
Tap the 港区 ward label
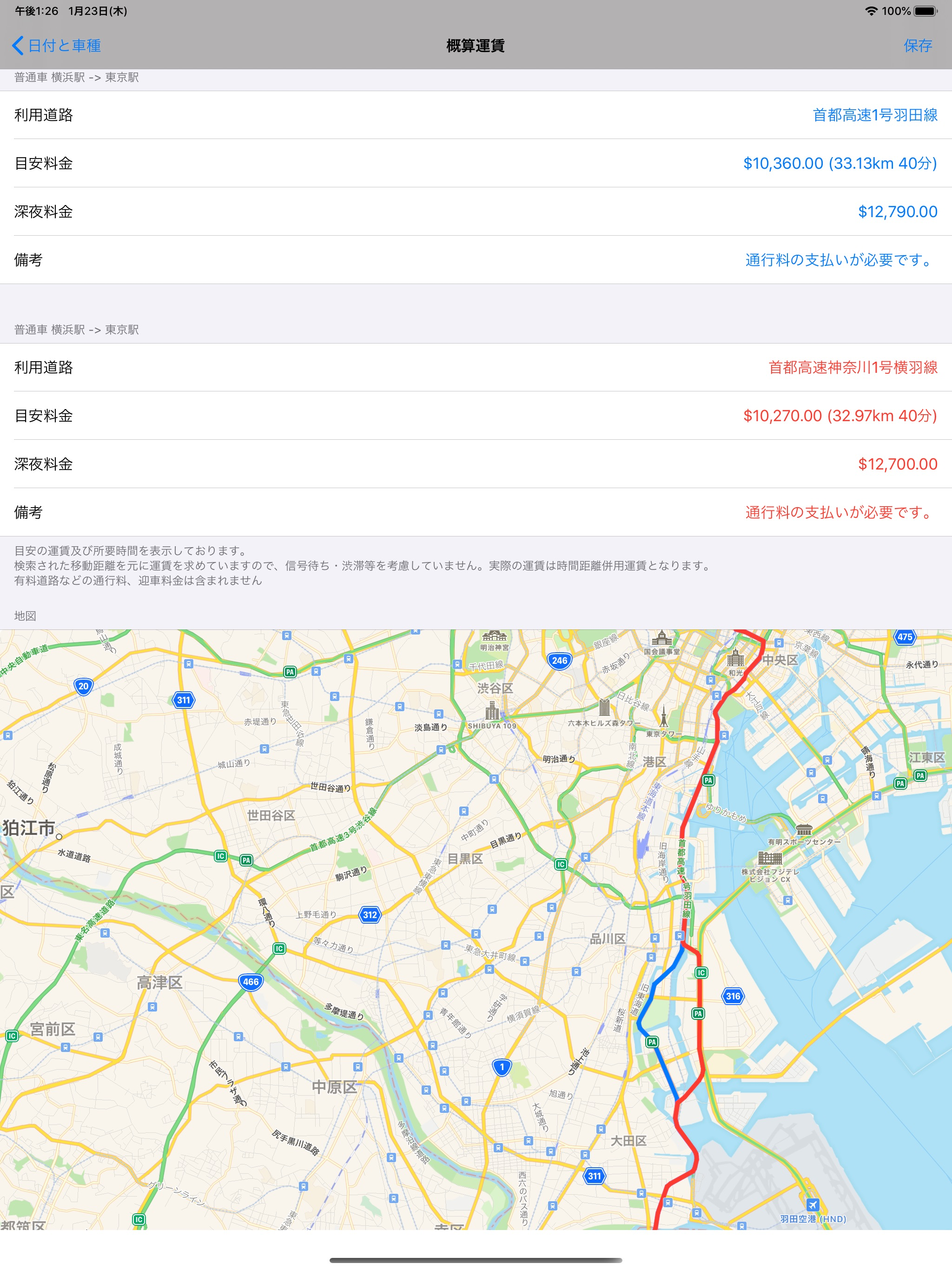coord(654,762)
